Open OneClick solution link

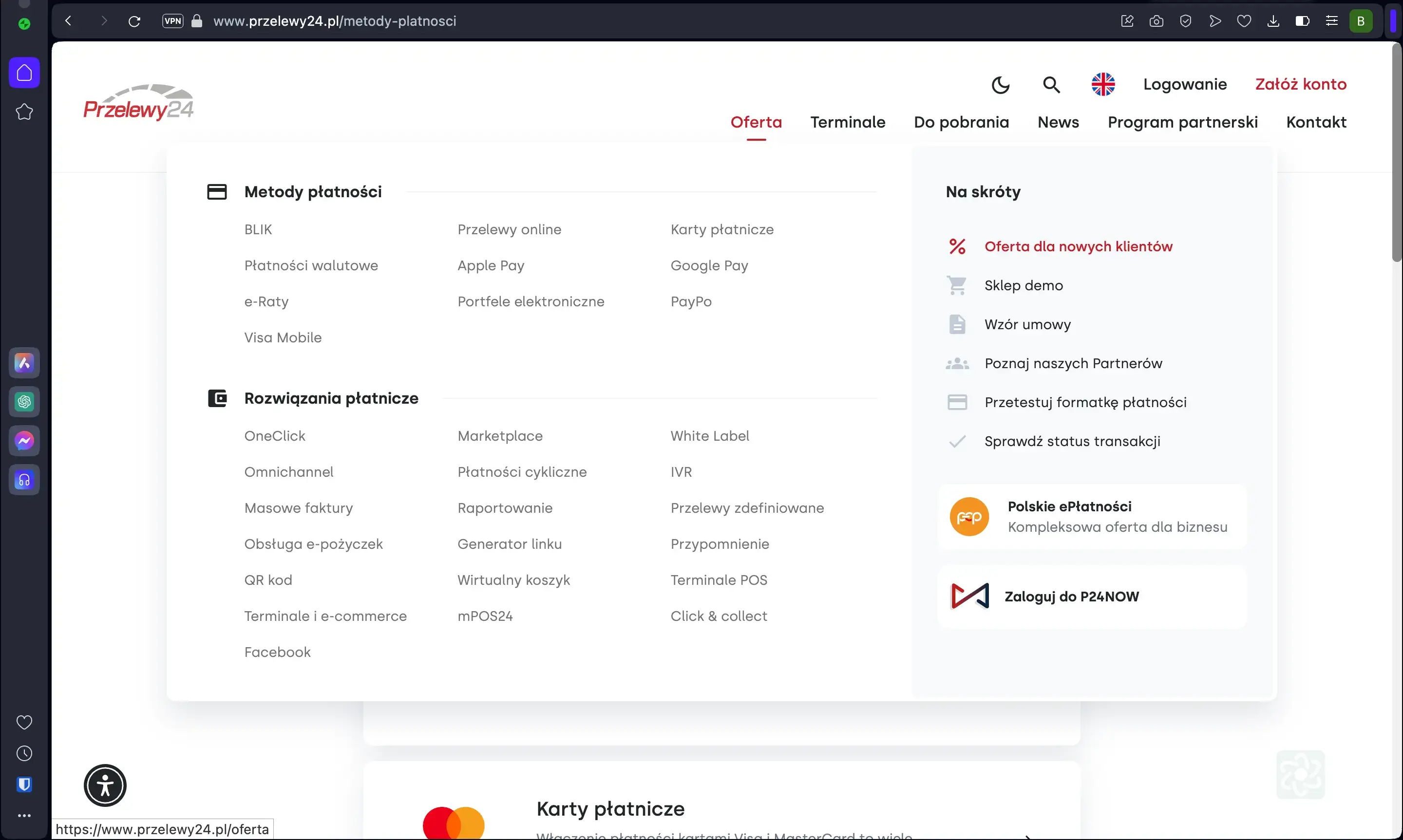[x=275, y=436]
